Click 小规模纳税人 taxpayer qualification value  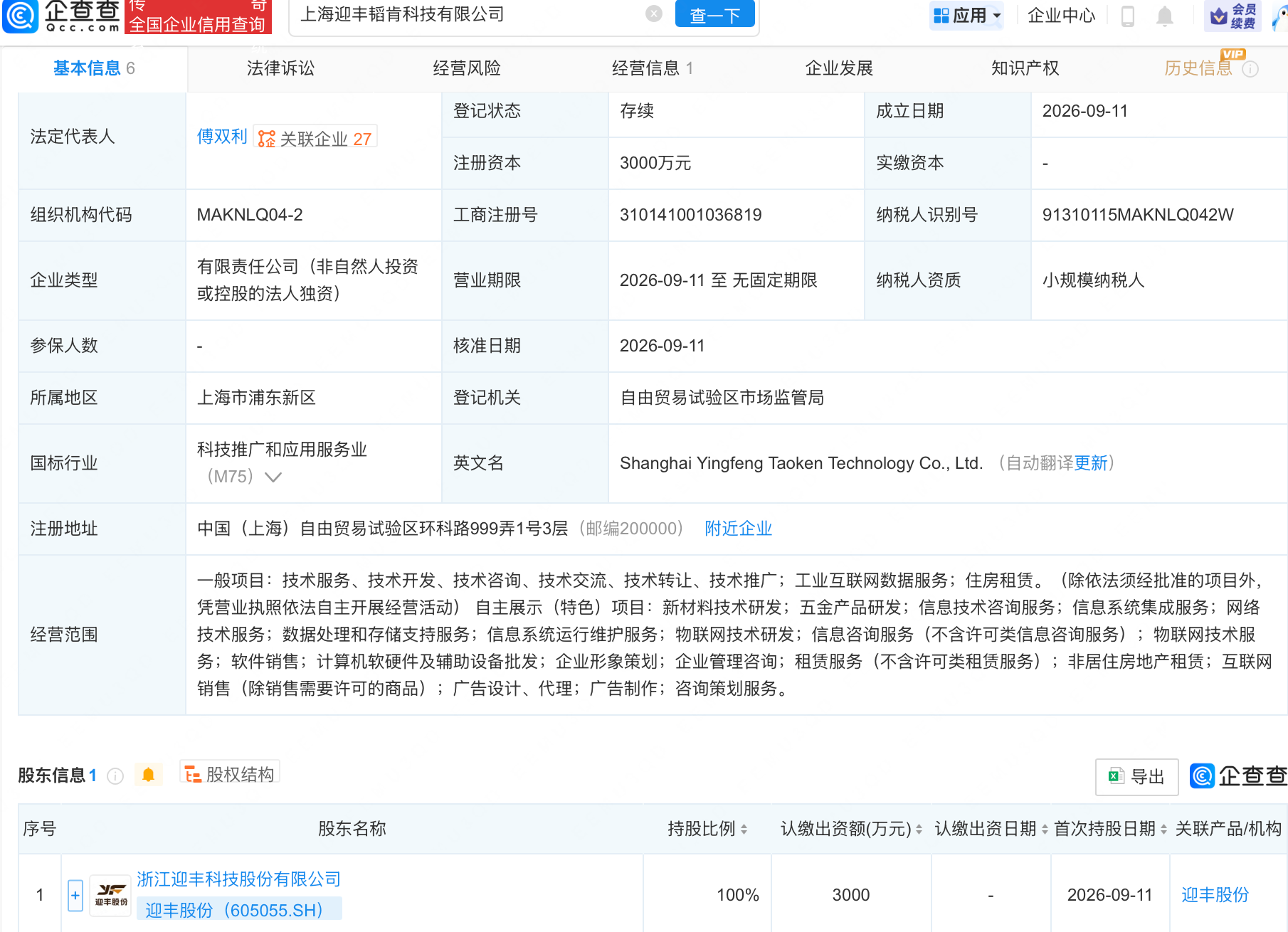coord(1093,280)
